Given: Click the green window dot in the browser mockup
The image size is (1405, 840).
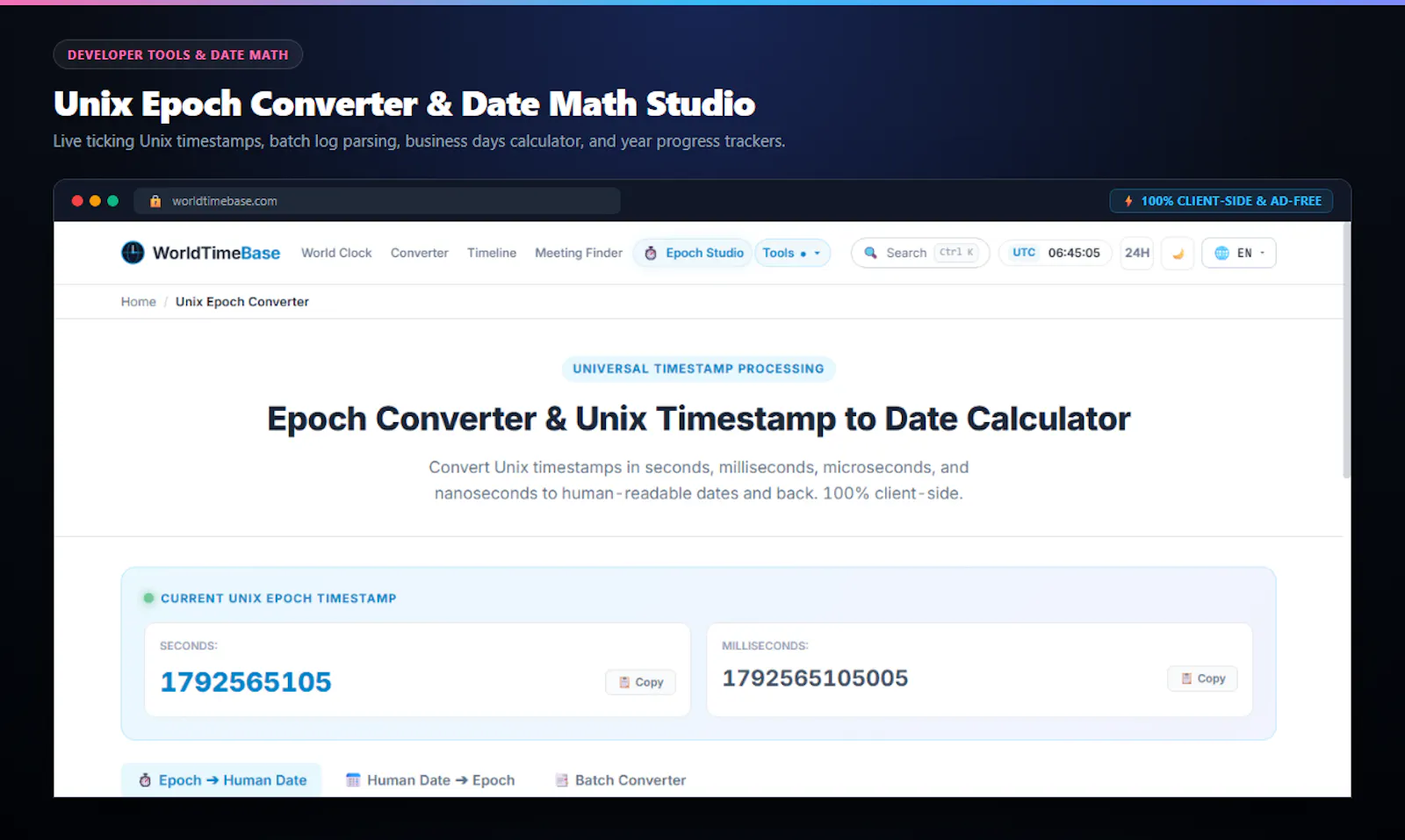Looking at the screenshot, I should coord(112,201).
